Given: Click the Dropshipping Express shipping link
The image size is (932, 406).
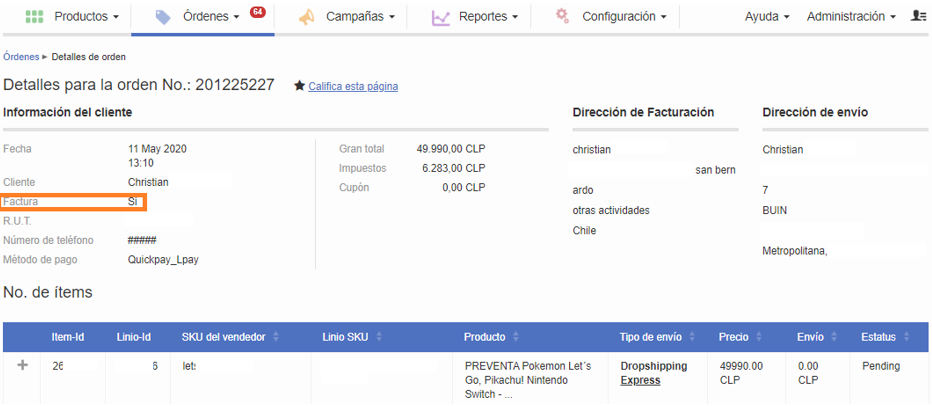Looking at the screenshot, I should pos(653,373).
